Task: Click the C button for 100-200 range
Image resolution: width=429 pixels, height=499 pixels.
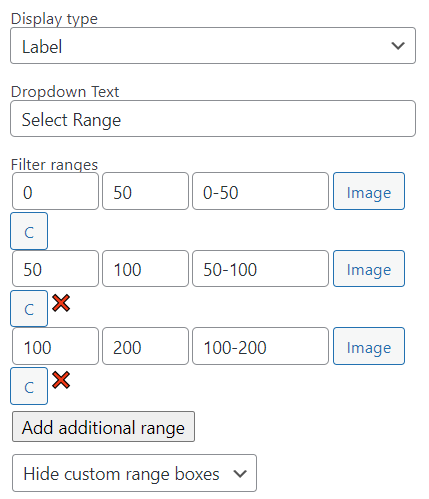Action: tap(29, 386)
